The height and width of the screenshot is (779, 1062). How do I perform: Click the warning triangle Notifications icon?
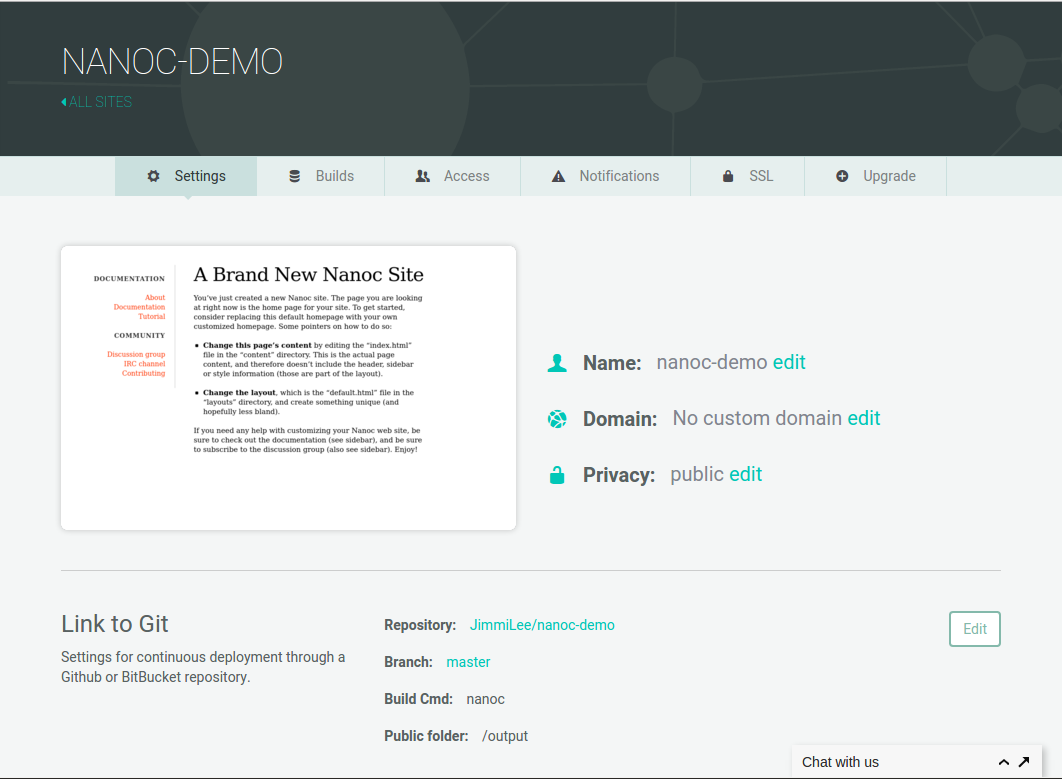coord(558,176)
